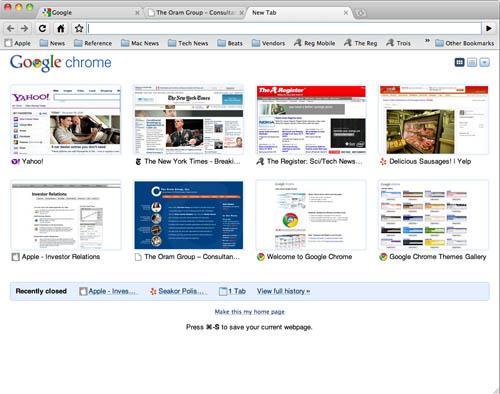Expand the News bookmarks folder
Viewport: 500px width, 394px height.
pos(52,43)
